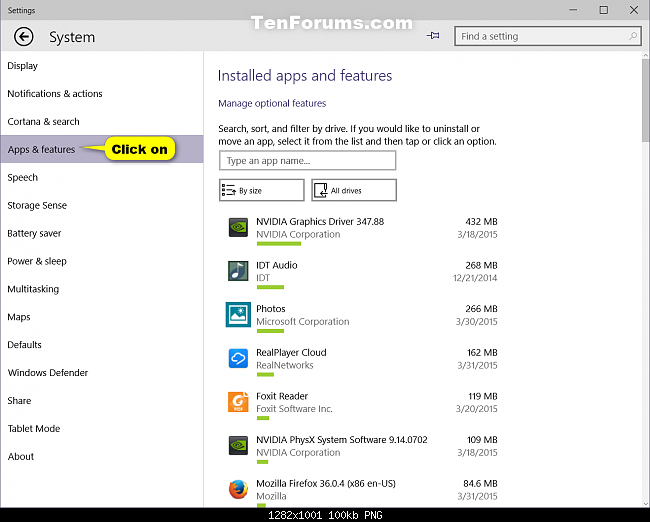Image resolution: width=650 pixels, height=522 pixels.
Task: Click Microsoft Corporation publisher text
Action: [x=303, y=321]
